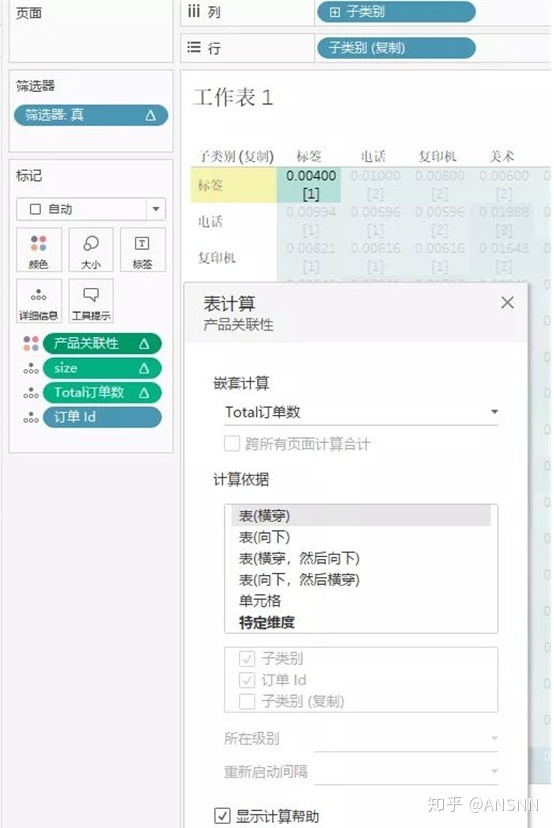This screenshot has width=554, height=828.
Task: Click the 0.01000 [2] table cell
Action: 375,185
